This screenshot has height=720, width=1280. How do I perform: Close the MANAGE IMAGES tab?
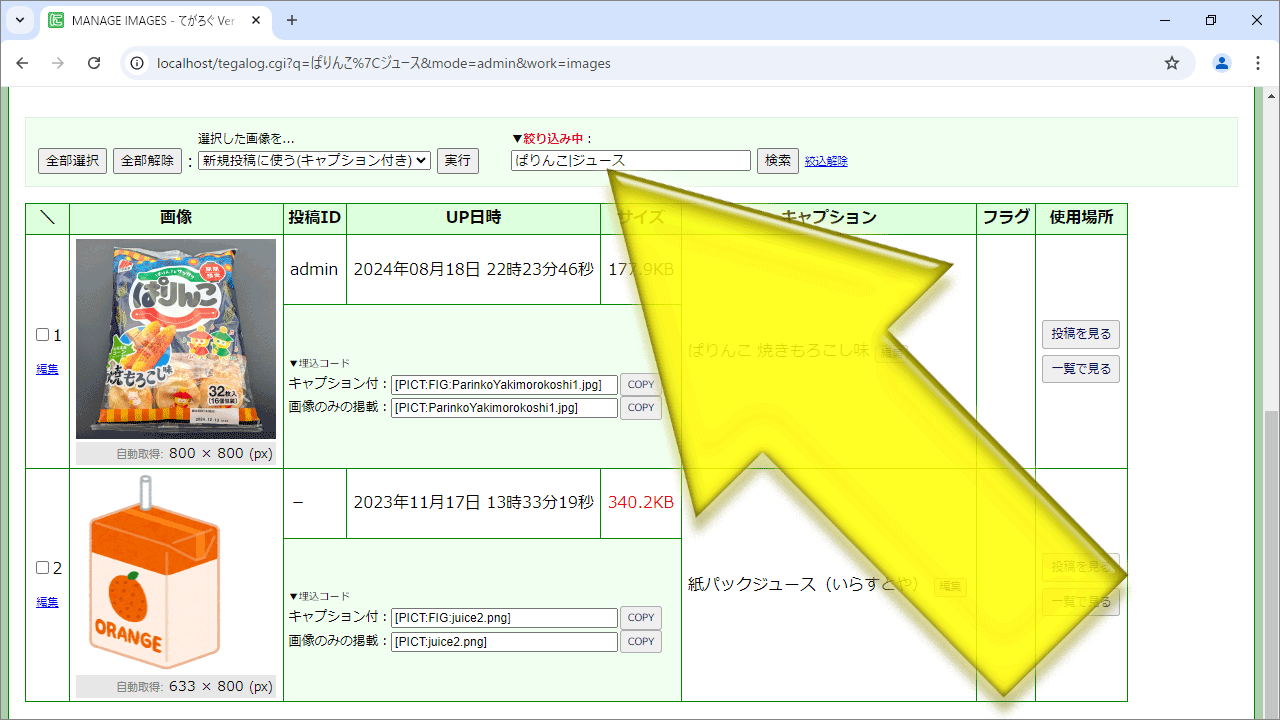(x=256, y=20)
